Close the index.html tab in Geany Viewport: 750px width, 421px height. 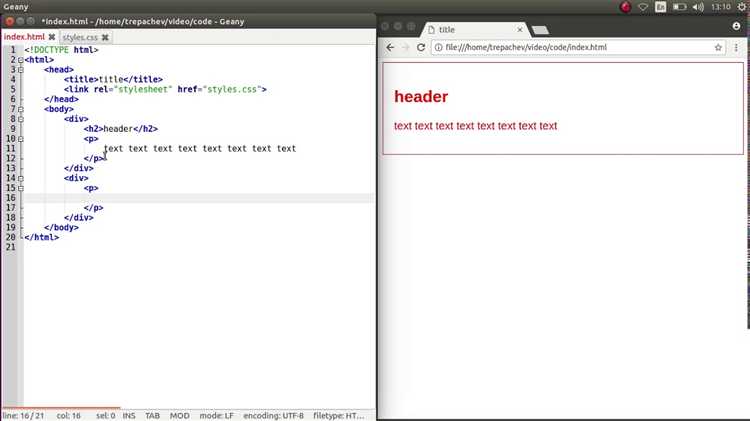click(52, 37)
